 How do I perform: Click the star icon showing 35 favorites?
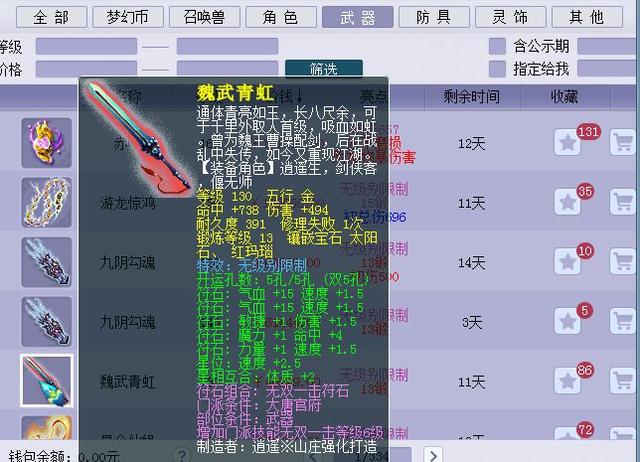pos(568,202)
